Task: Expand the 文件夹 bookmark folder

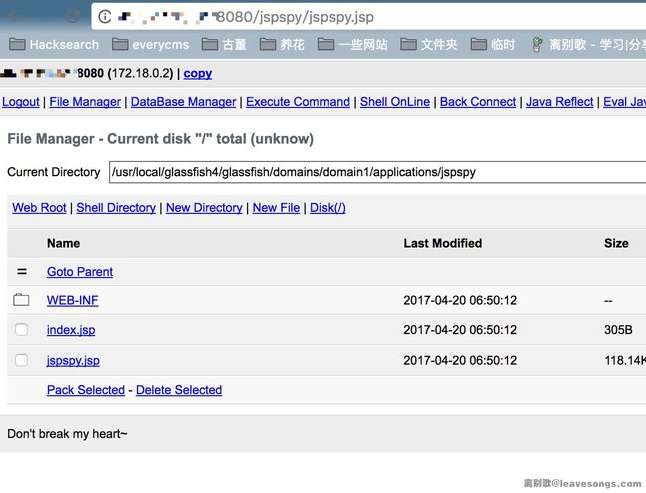Action: point(429,44)
